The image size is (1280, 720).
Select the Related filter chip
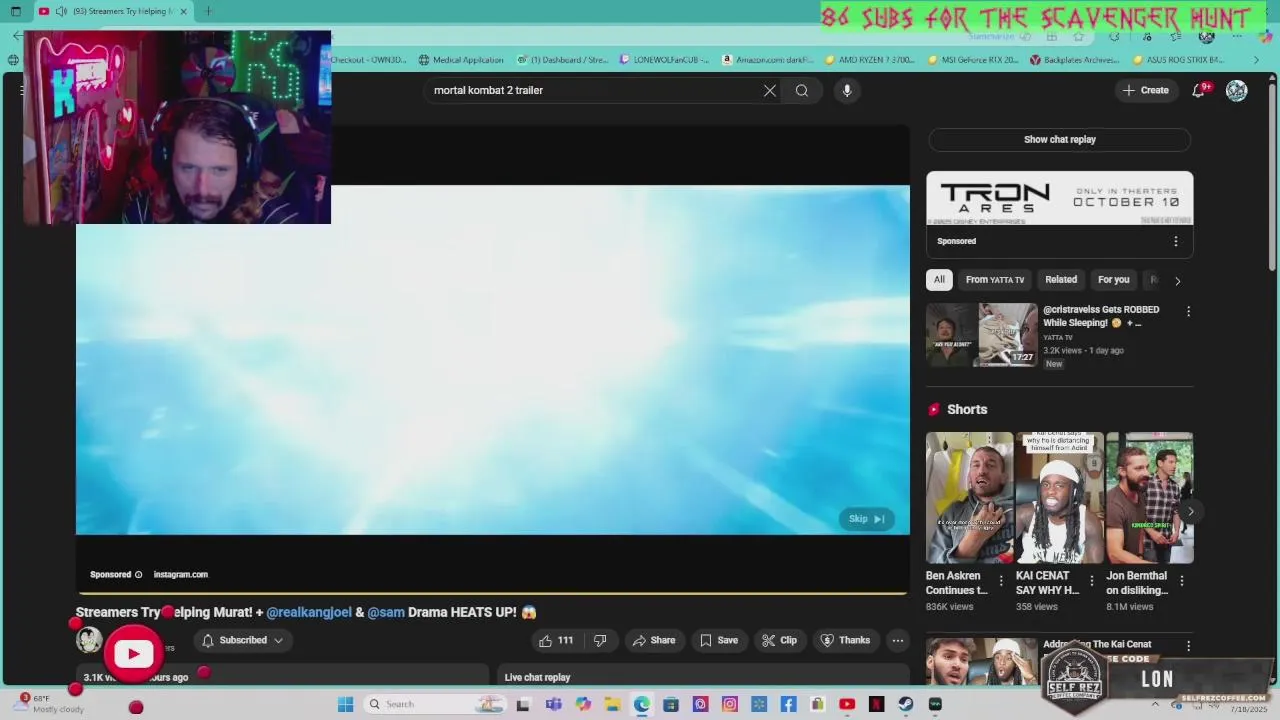(x=1061, y=280)
